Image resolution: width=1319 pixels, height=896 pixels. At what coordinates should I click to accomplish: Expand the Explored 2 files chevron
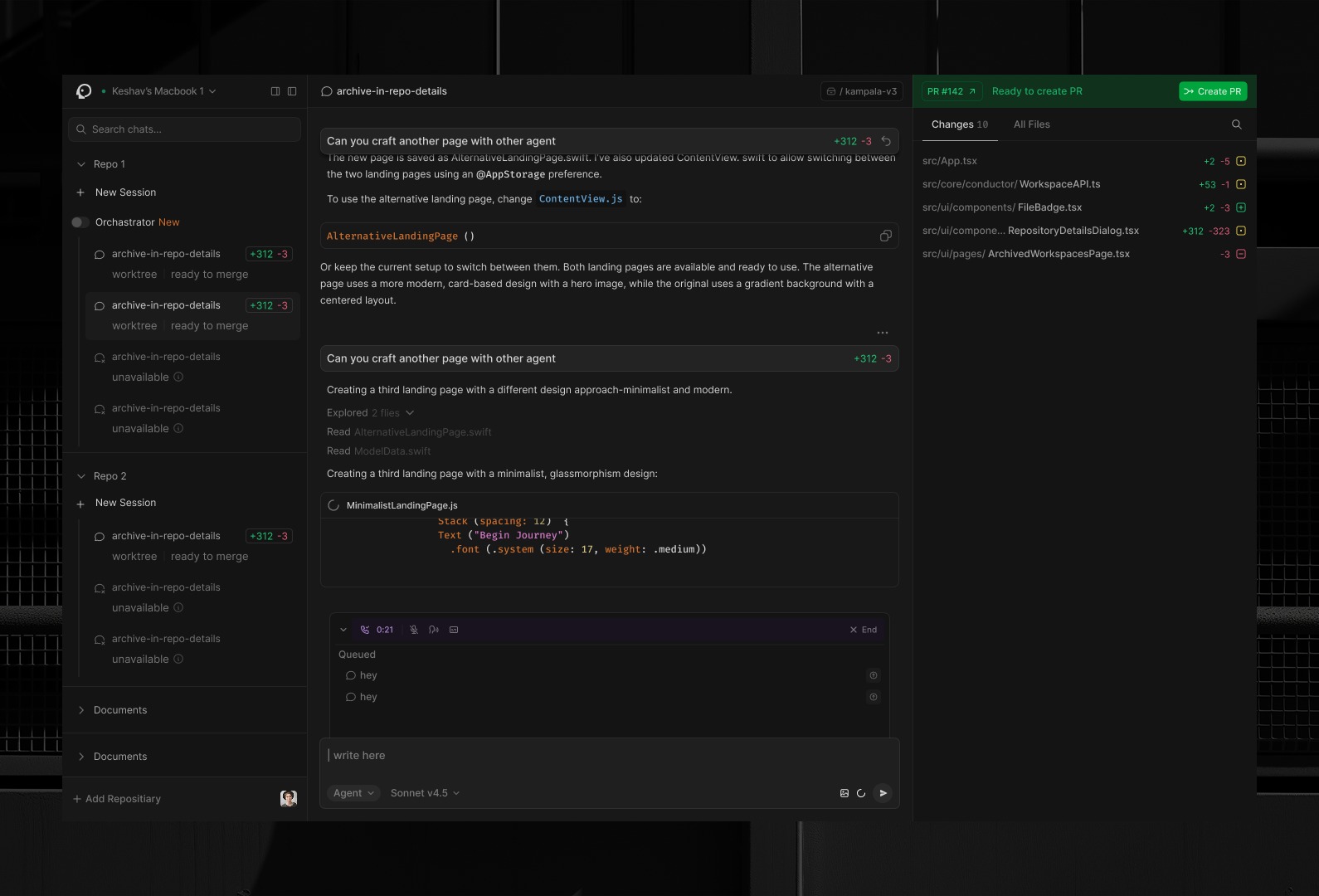[410, 413]
